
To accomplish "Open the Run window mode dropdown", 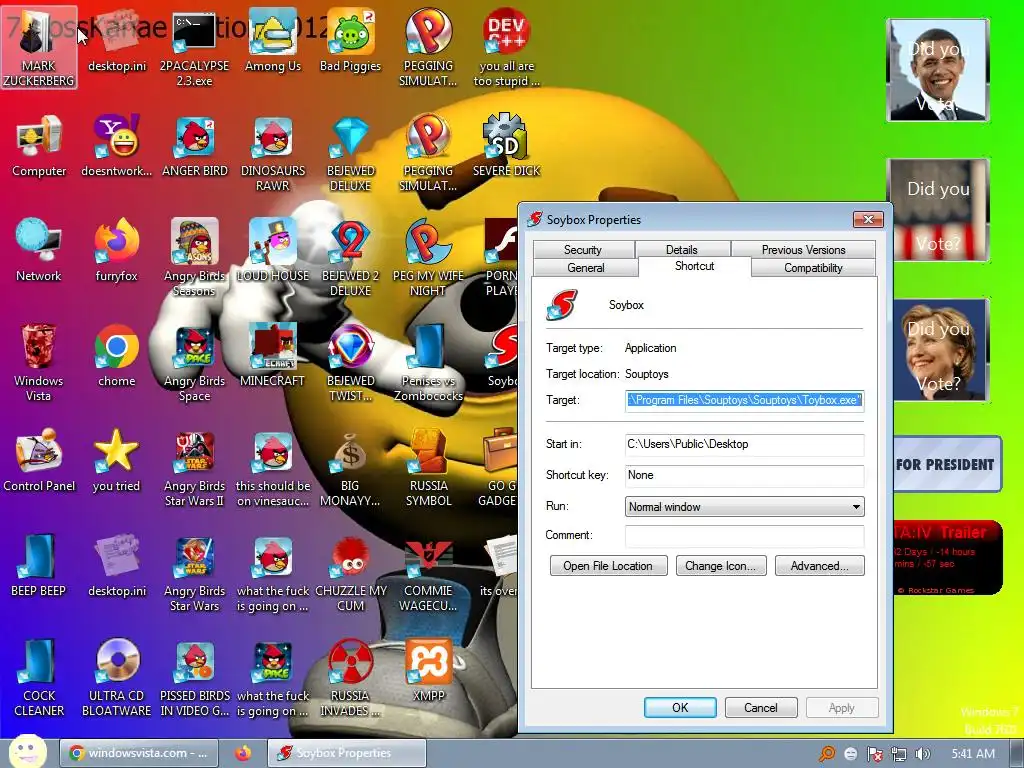I will point(744,507).
